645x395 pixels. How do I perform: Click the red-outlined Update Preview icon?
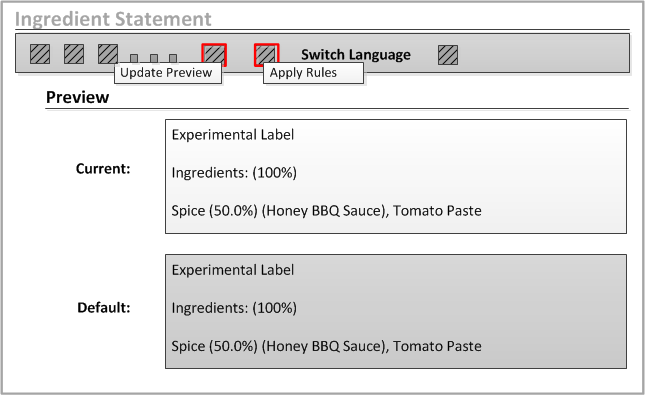(214, 55)
